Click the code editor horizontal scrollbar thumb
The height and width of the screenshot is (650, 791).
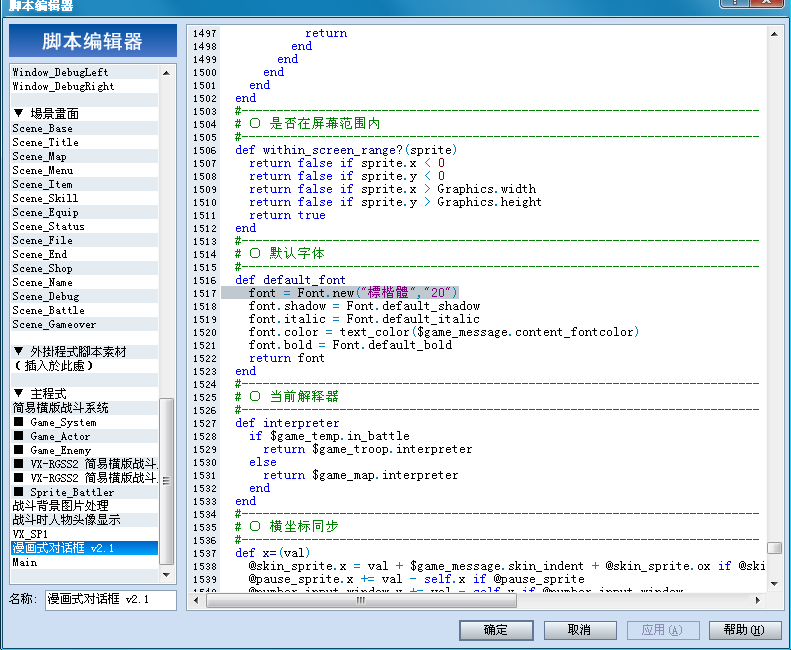[361, 601]
